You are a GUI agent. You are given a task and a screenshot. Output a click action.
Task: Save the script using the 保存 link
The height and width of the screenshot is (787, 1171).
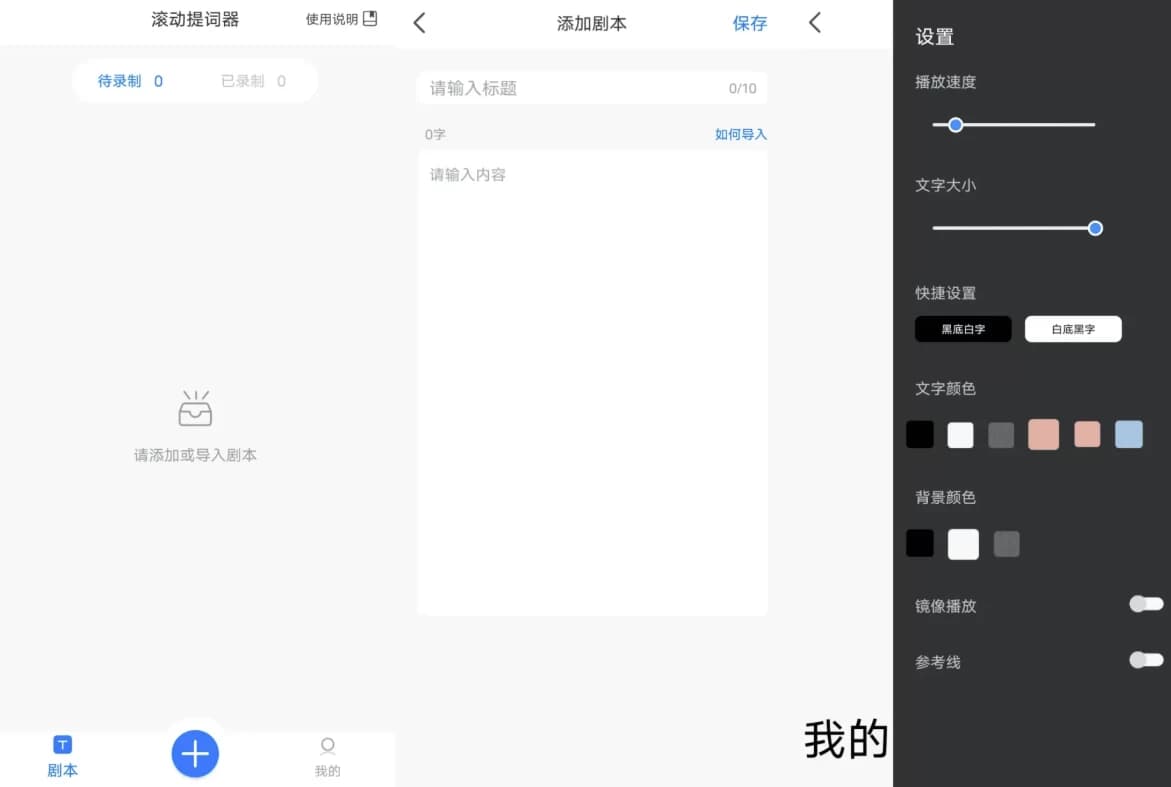[x=750, y=23]
